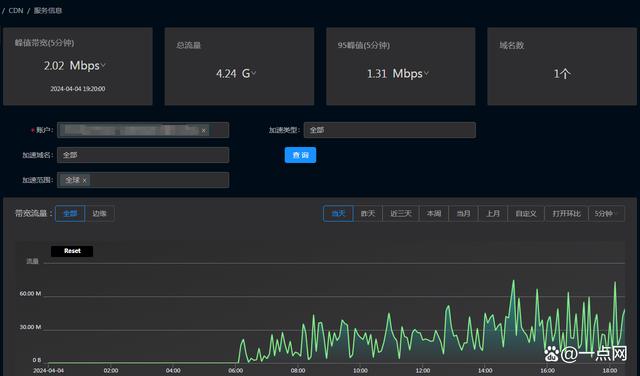640x376 pixels.
Task: Switch time range to 当天
Action: pyautogui.click(x=338, y=214)
